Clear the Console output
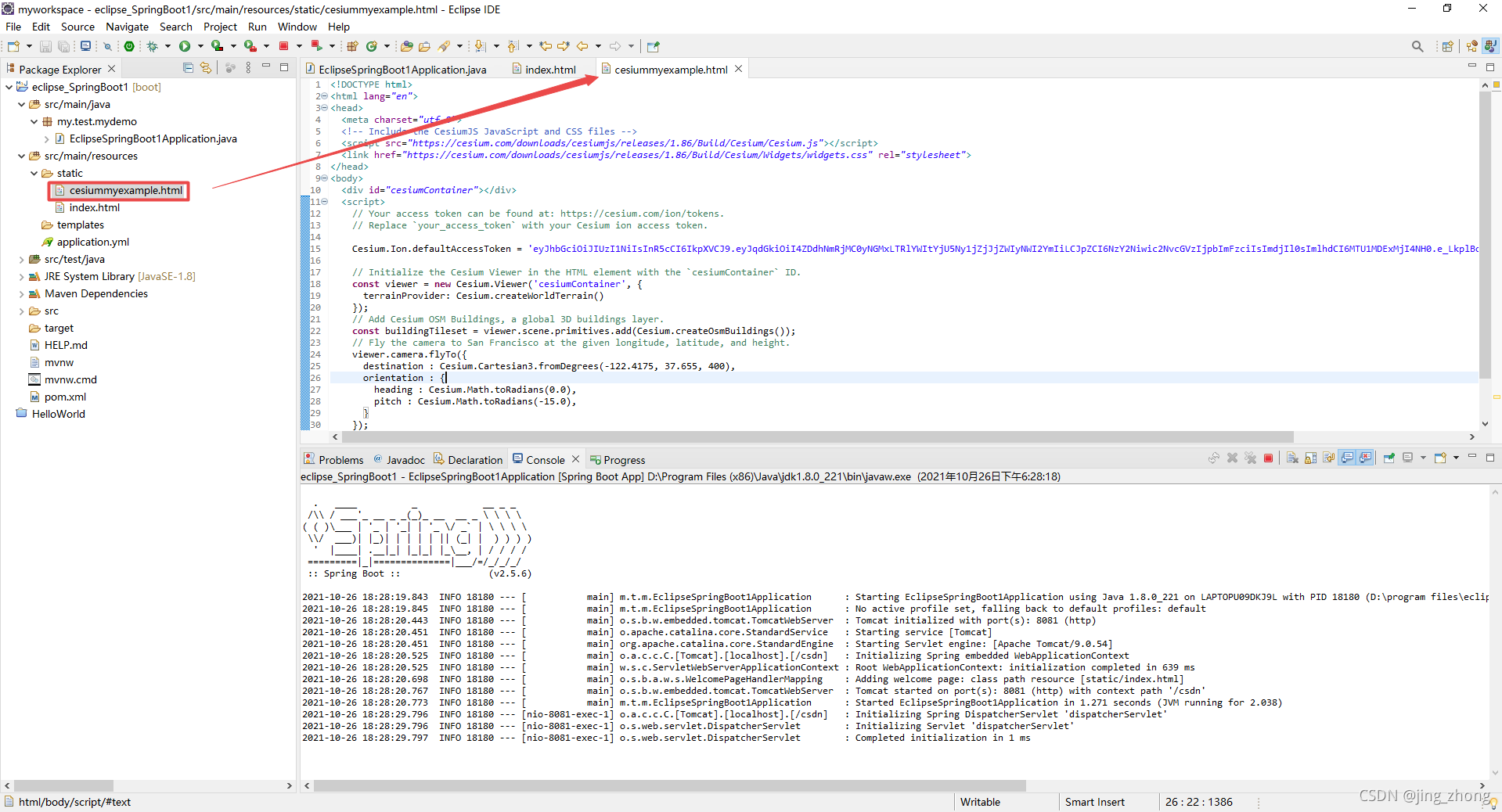 [x=1292, y=458]
